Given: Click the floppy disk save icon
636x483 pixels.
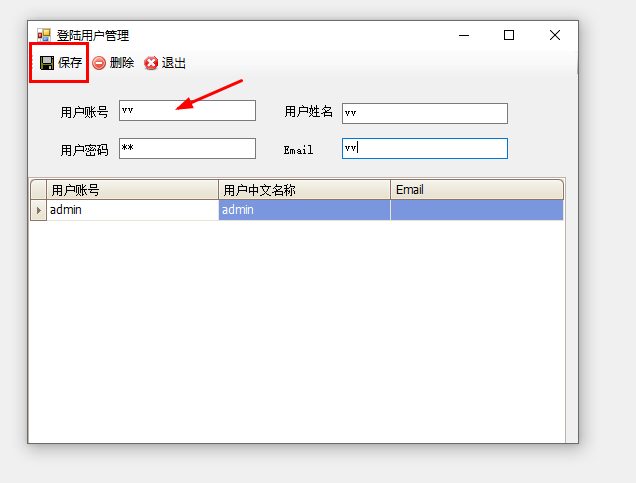Looking at the screenshot, I should pyautogui.click(x=47, y=63).
